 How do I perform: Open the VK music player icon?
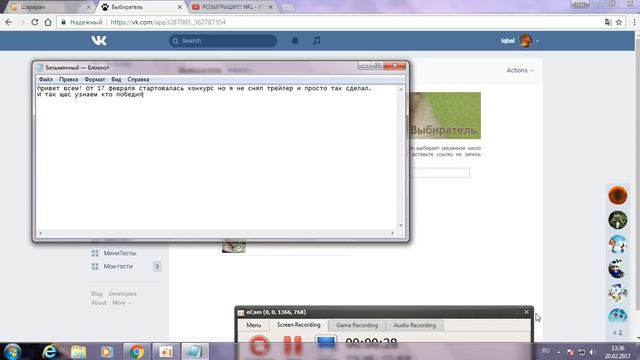pos(317,41)
